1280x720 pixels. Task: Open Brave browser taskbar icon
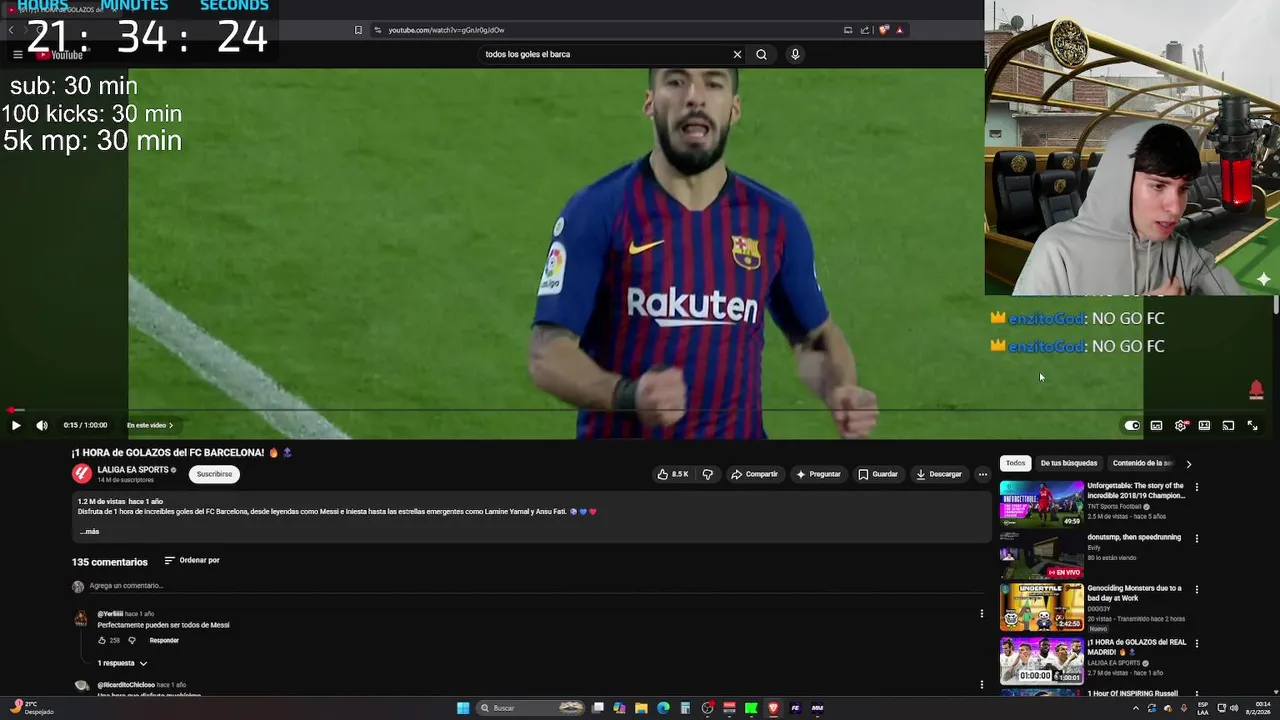[773, 708]
